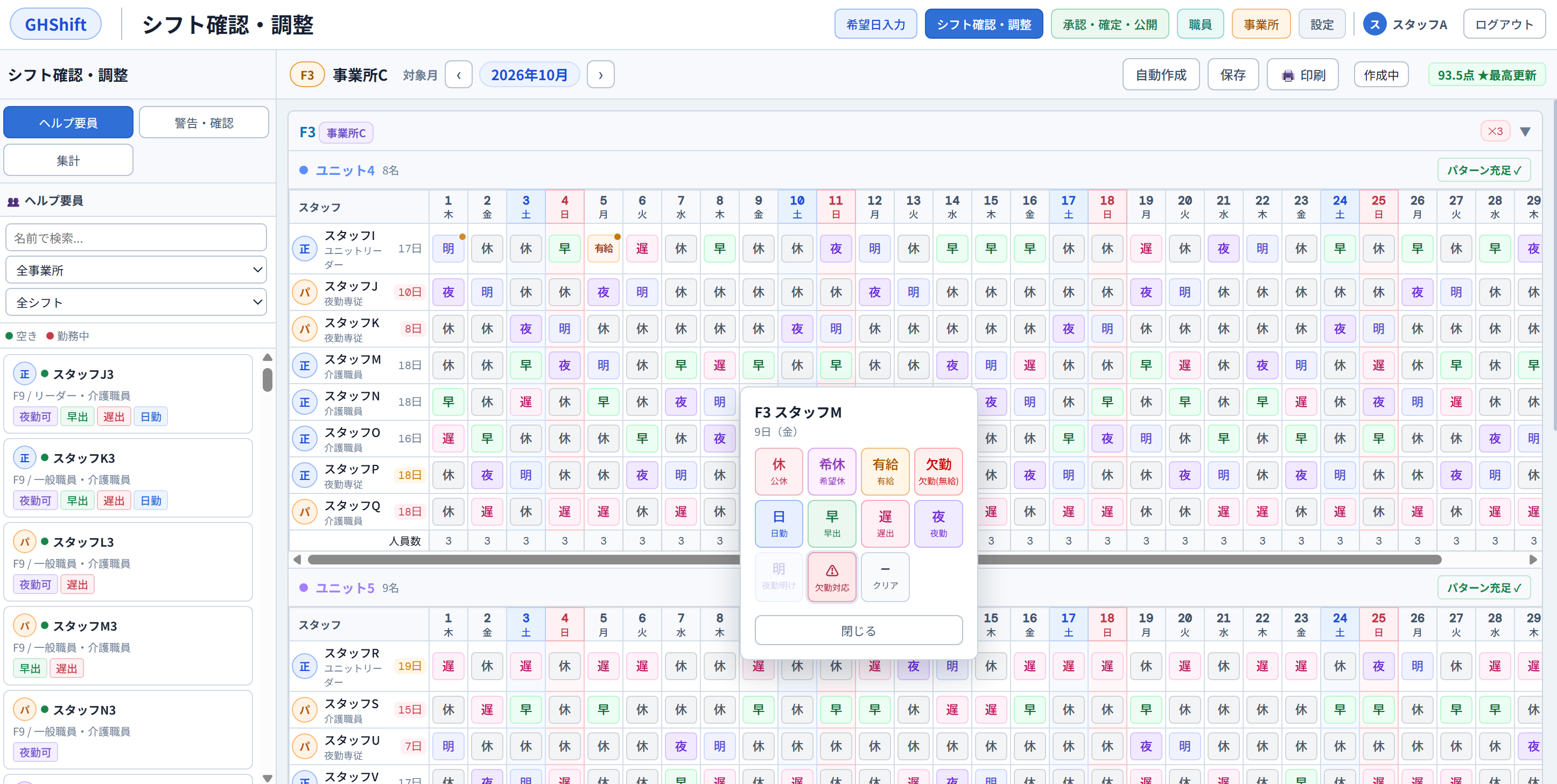Go to next month arrow
The width and height of the screenshot is (1557, 784).
pyautogui.click(x=600, y=75)
